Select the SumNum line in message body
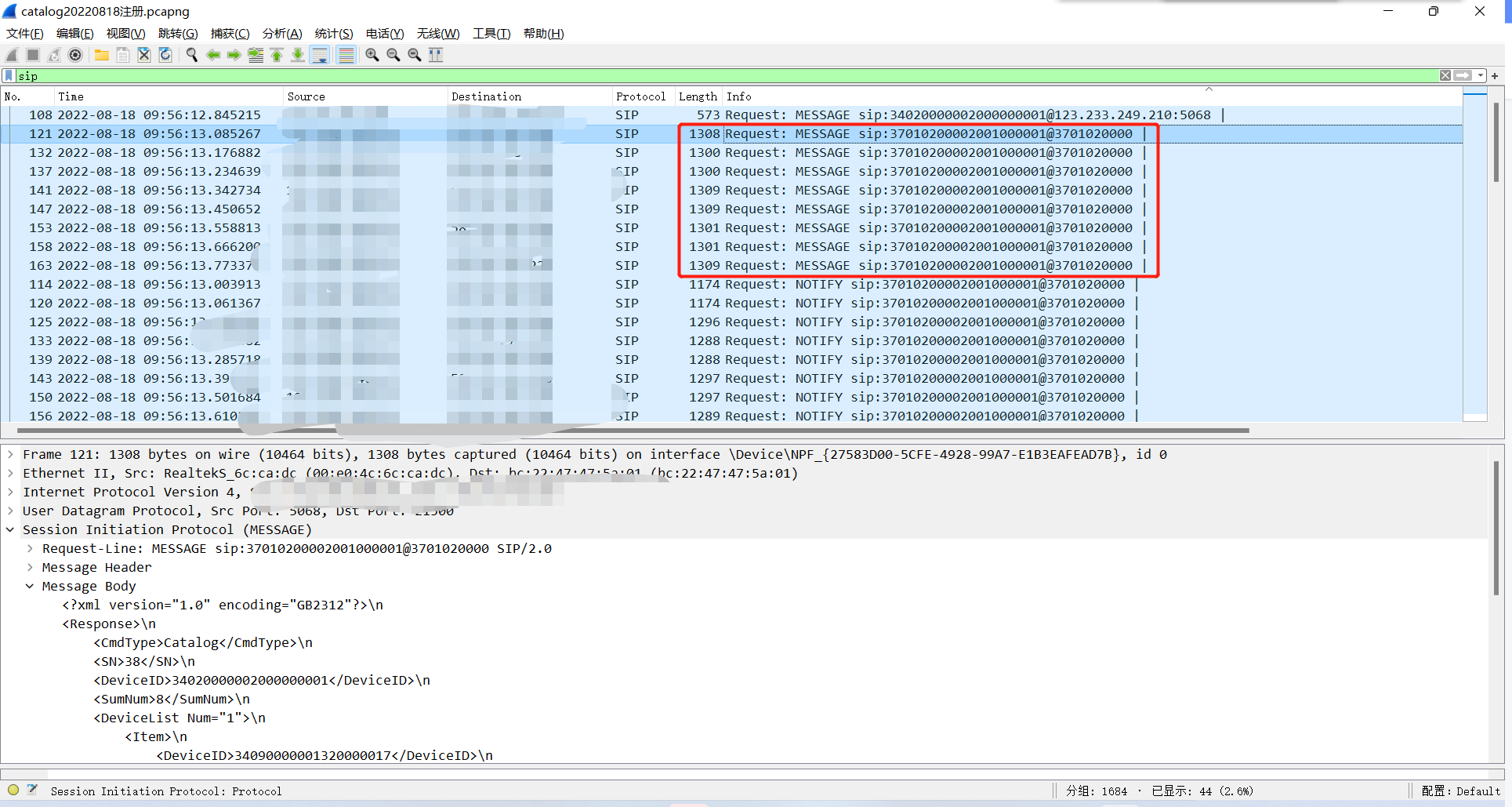The width and height of the screenshot is (1512, 807). click(x=172, y=700)
